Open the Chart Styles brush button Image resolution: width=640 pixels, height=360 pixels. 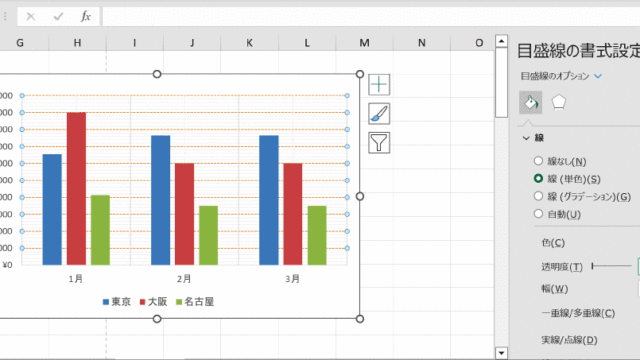(379, 113)
